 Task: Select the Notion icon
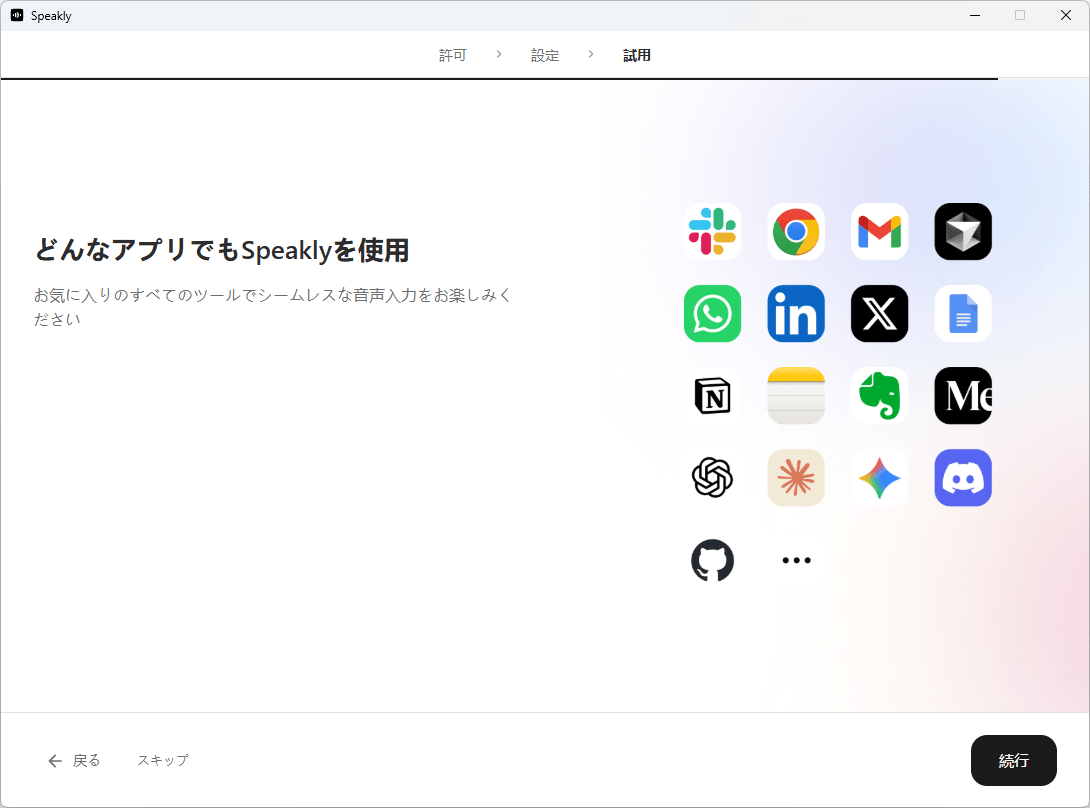[712, 396]
